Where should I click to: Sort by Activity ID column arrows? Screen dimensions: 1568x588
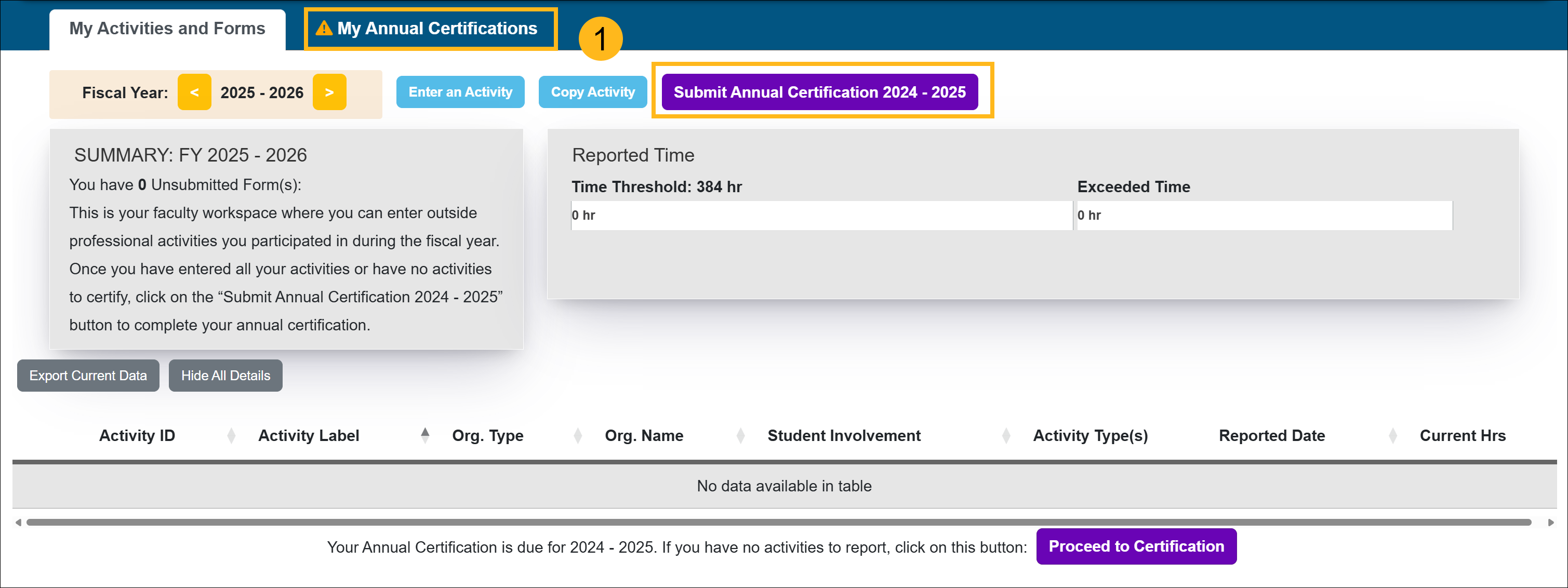[231, 436]
